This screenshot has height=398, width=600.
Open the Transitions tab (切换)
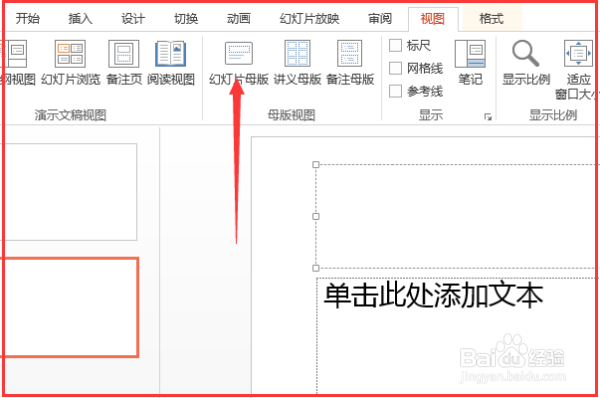pos(186,18)
